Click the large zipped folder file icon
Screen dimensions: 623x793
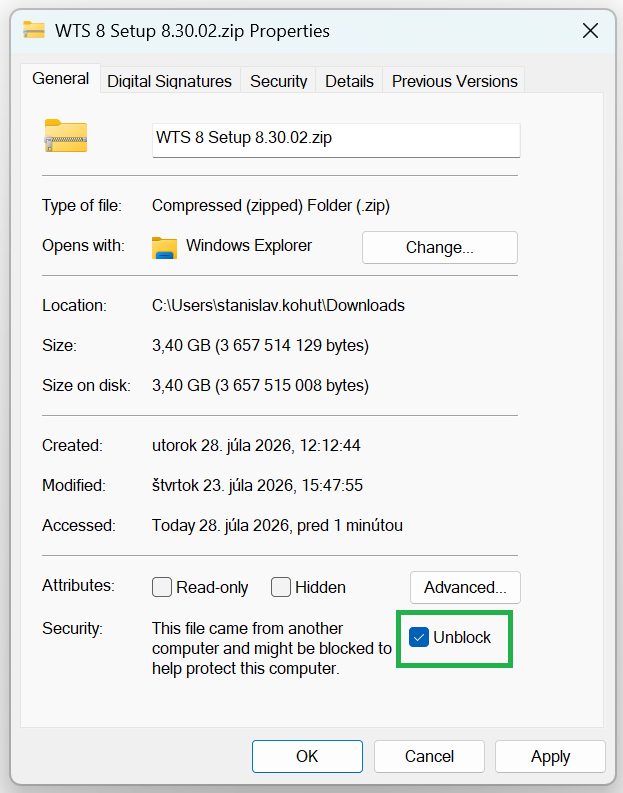(x=66, y=136)
